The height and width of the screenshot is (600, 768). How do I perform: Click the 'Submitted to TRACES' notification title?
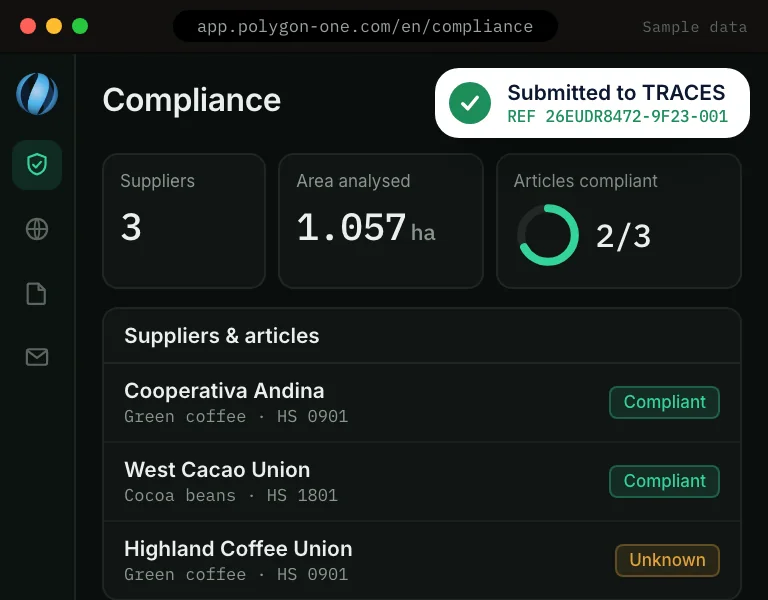pyautogui.click(x=616, y=93)
